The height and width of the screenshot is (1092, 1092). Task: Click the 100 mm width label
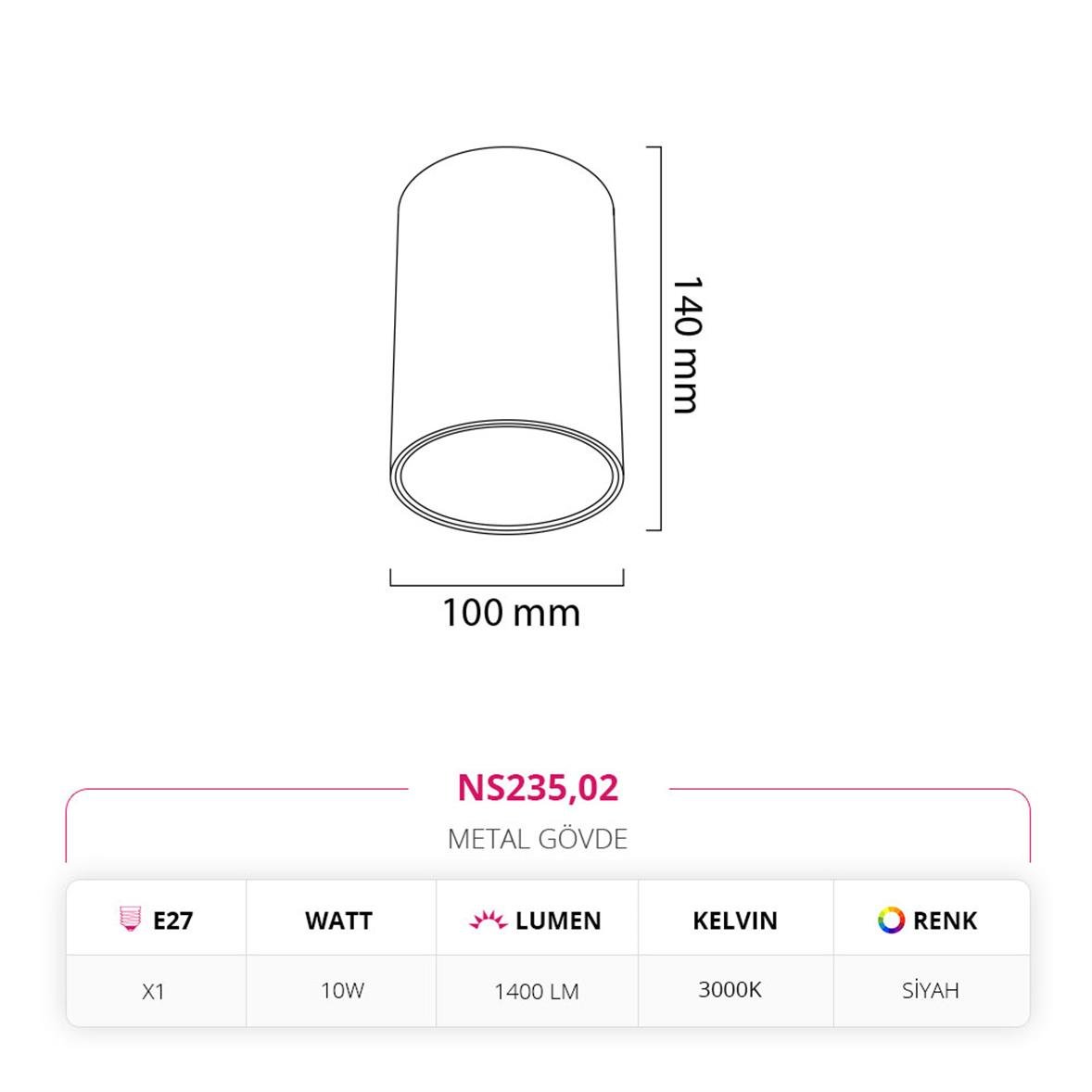click(511, 613)
